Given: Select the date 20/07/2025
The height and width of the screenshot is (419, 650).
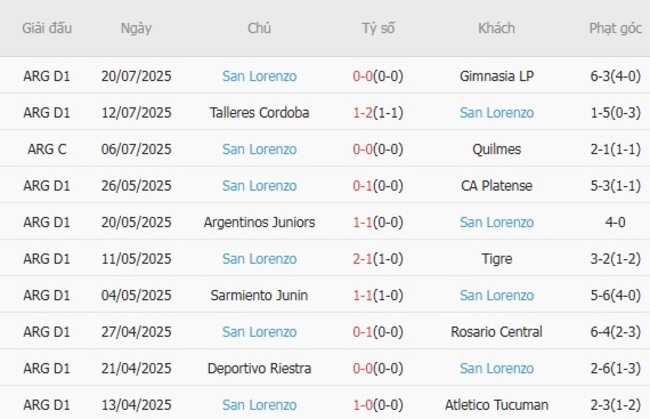Looking at the screenshot, I should tap(136, 76).
